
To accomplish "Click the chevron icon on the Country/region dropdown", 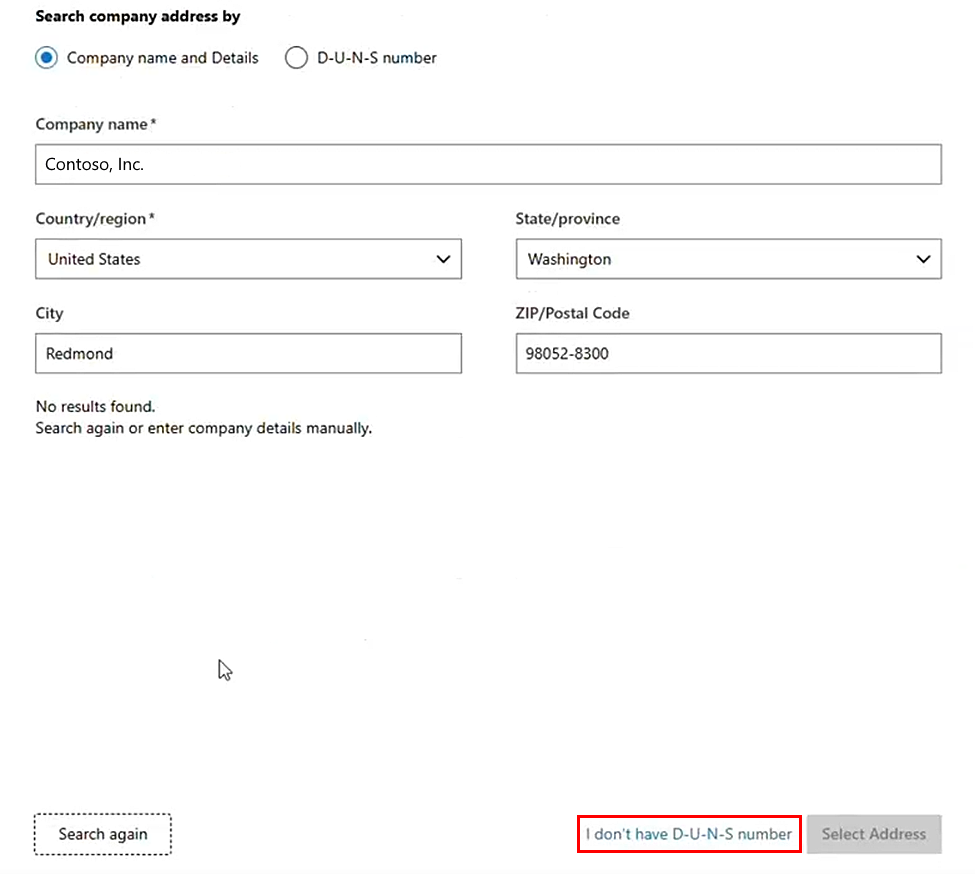I will coord(443,259).
